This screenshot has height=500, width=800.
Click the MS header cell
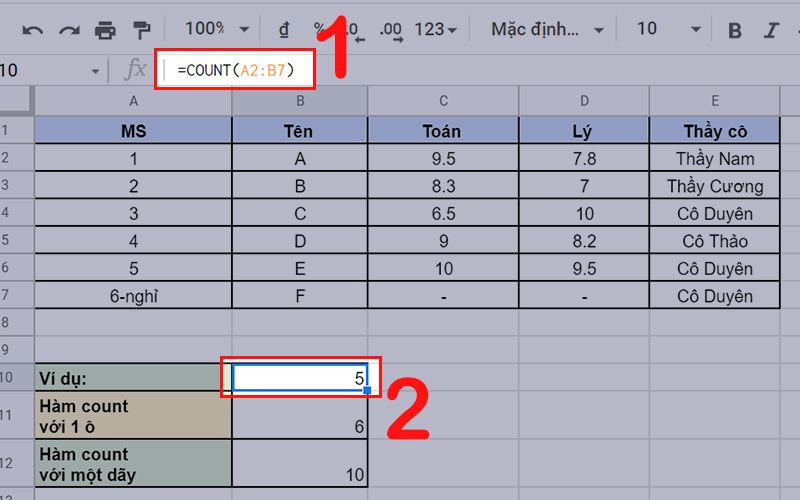pos(133,131)
